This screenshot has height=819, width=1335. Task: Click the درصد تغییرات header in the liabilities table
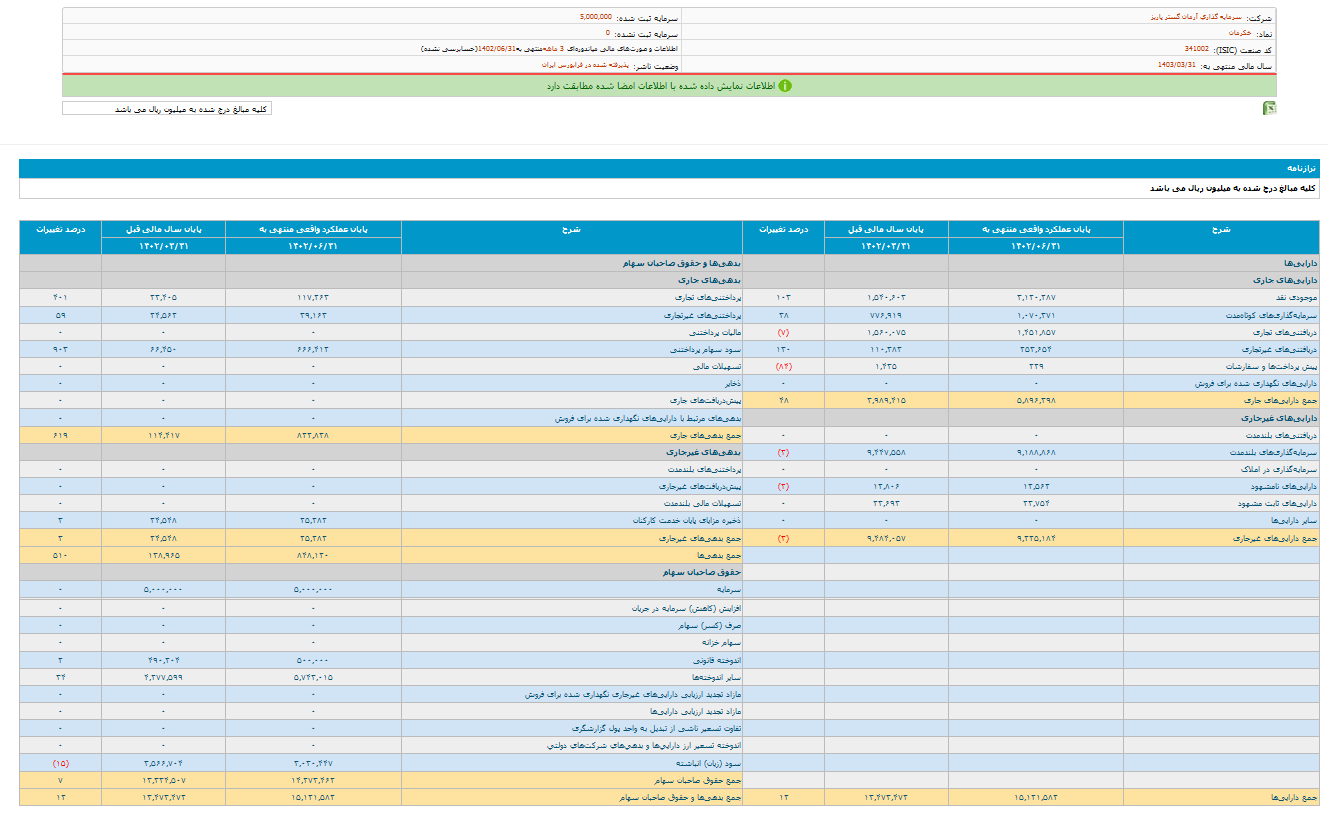60,230
